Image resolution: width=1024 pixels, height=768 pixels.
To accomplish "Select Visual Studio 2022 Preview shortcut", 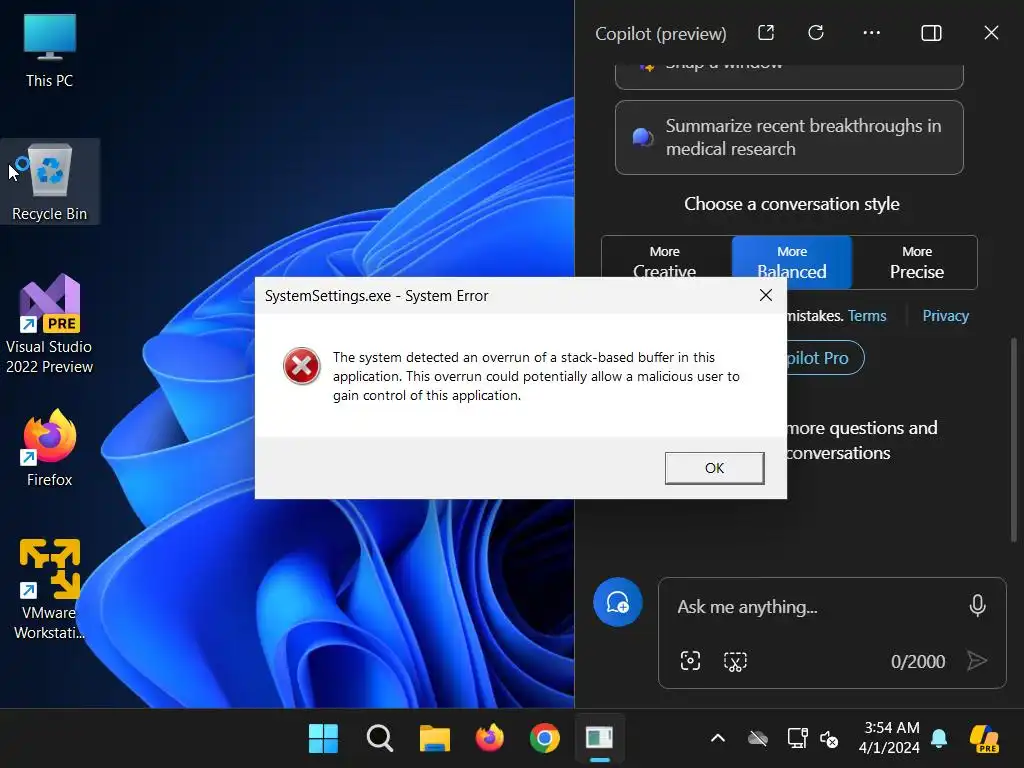I will pyautogui.click(x=50, y=324).
